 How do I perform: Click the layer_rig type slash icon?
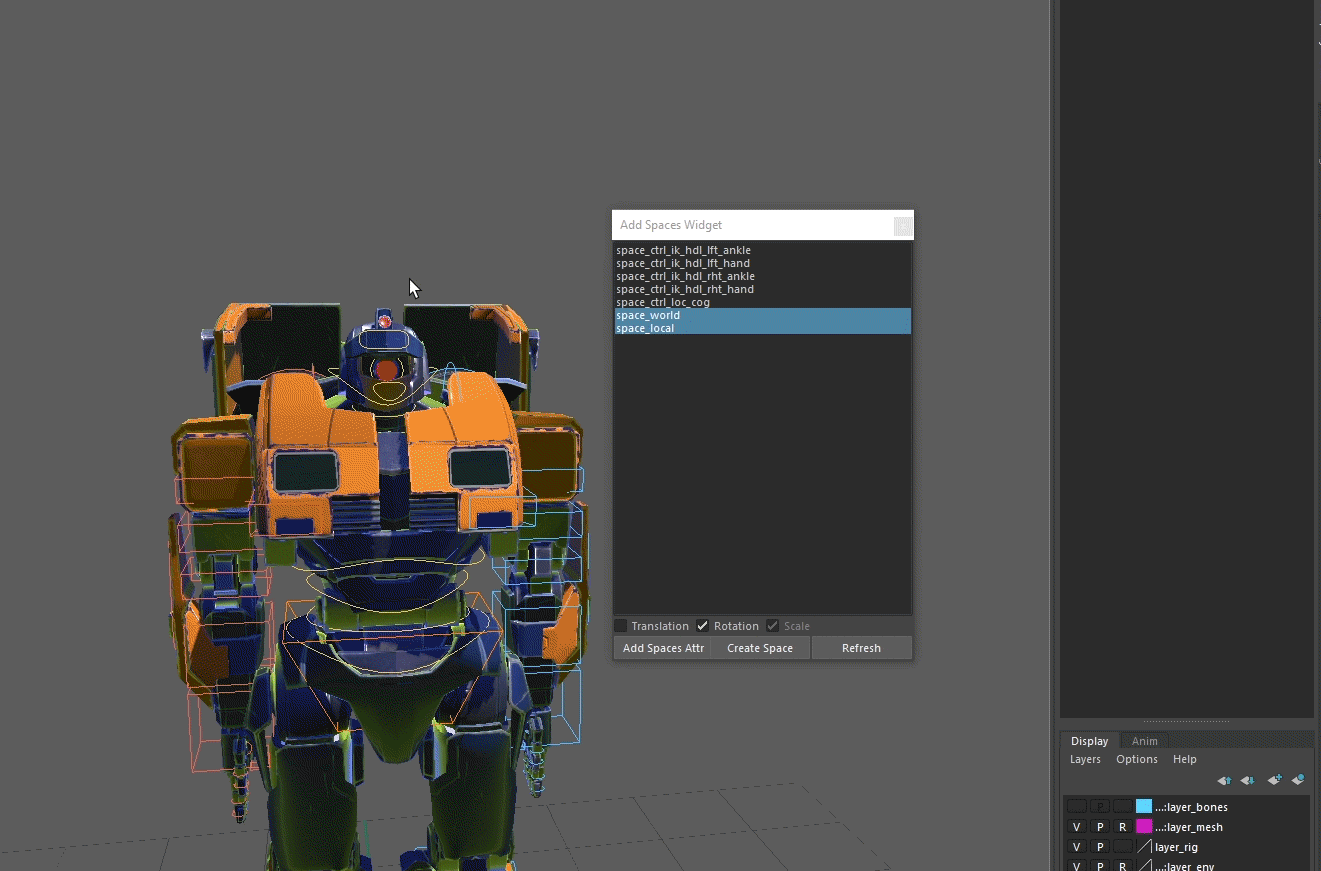1144,847
